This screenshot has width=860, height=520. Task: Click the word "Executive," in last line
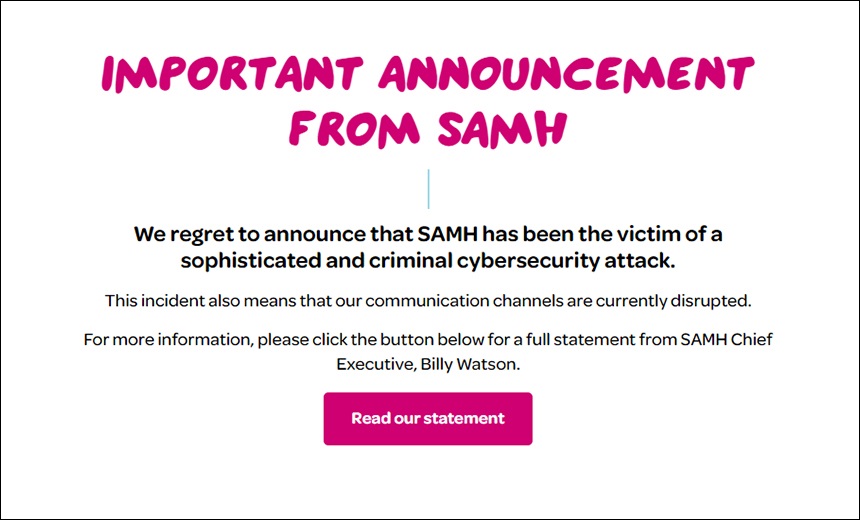tap(376, 365)
